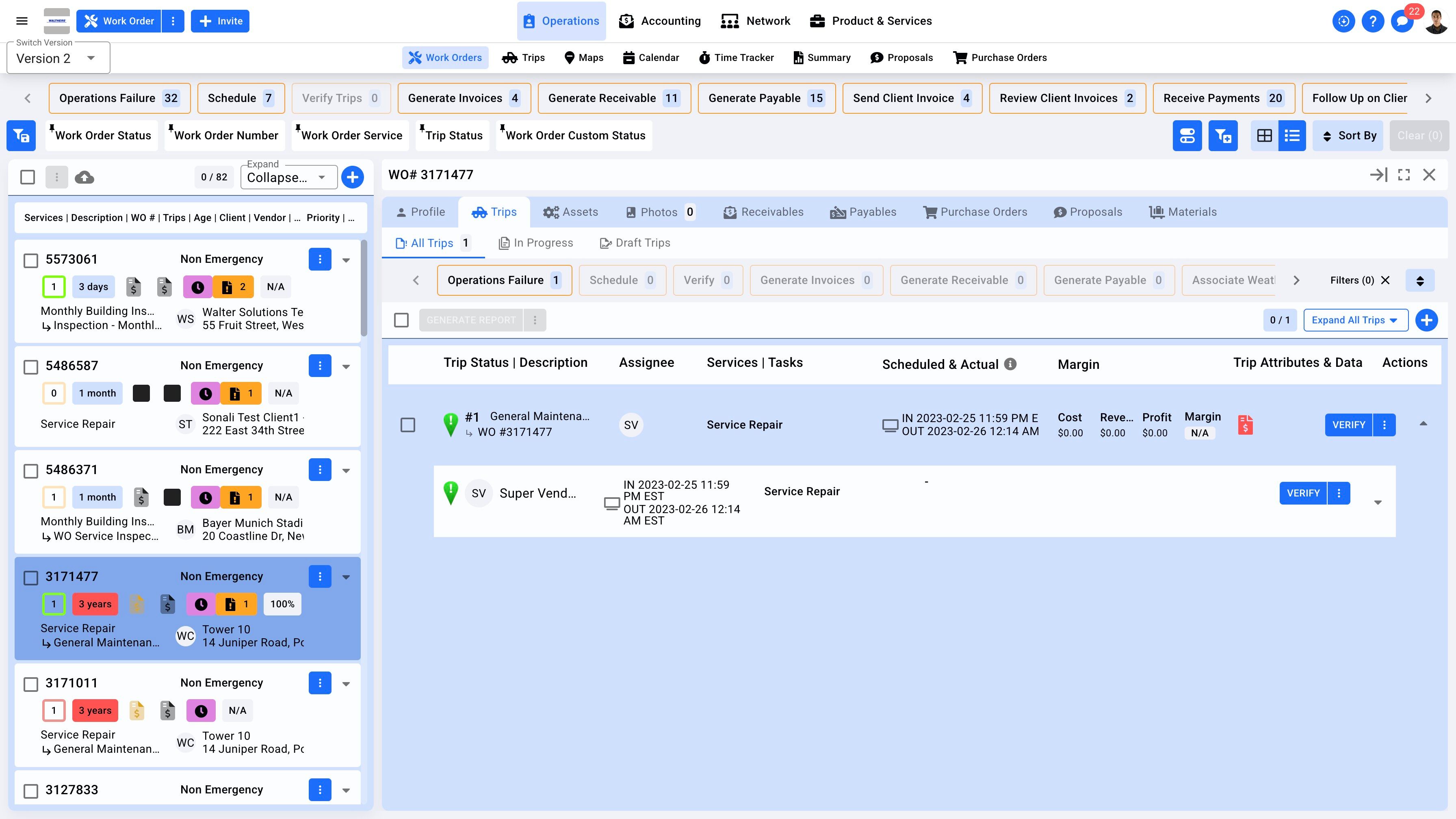Expand work order 5486587 card chevron
Viewport: 1456px width, 819px height.
(347, 366)
